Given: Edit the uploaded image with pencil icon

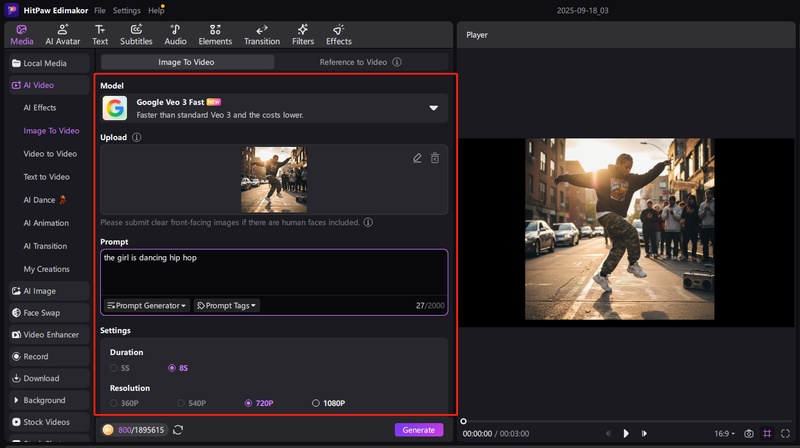Looking at the screenshot, I should point(417,158).
